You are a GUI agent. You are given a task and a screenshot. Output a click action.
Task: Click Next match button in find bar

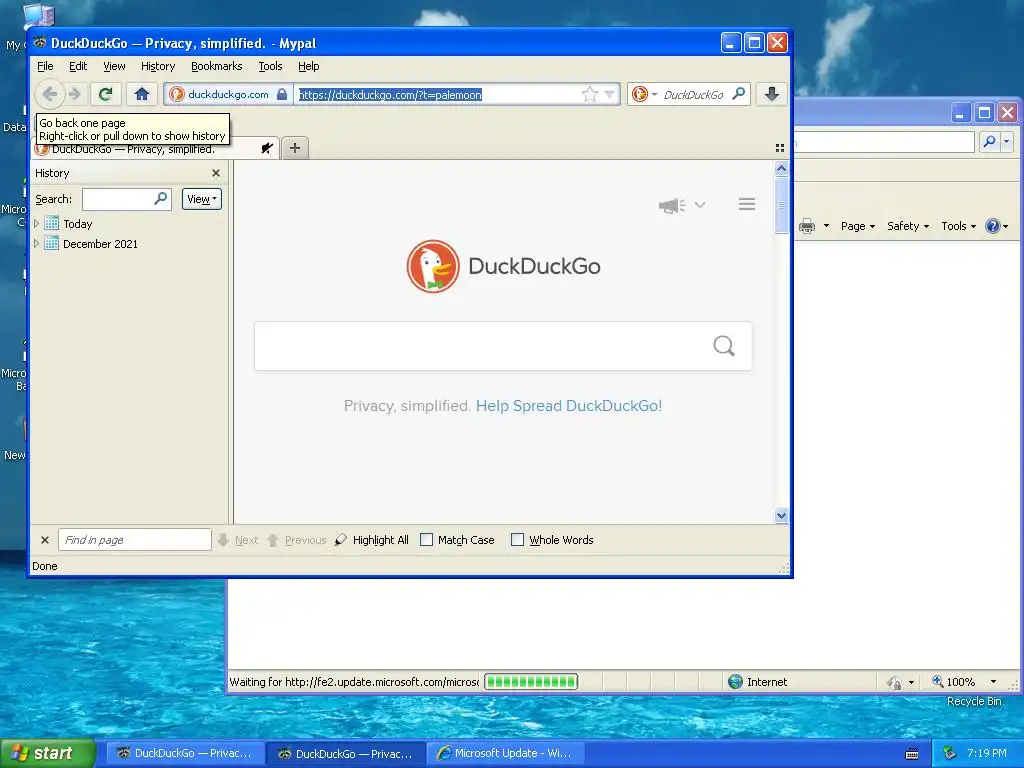(x=238, y=540)
